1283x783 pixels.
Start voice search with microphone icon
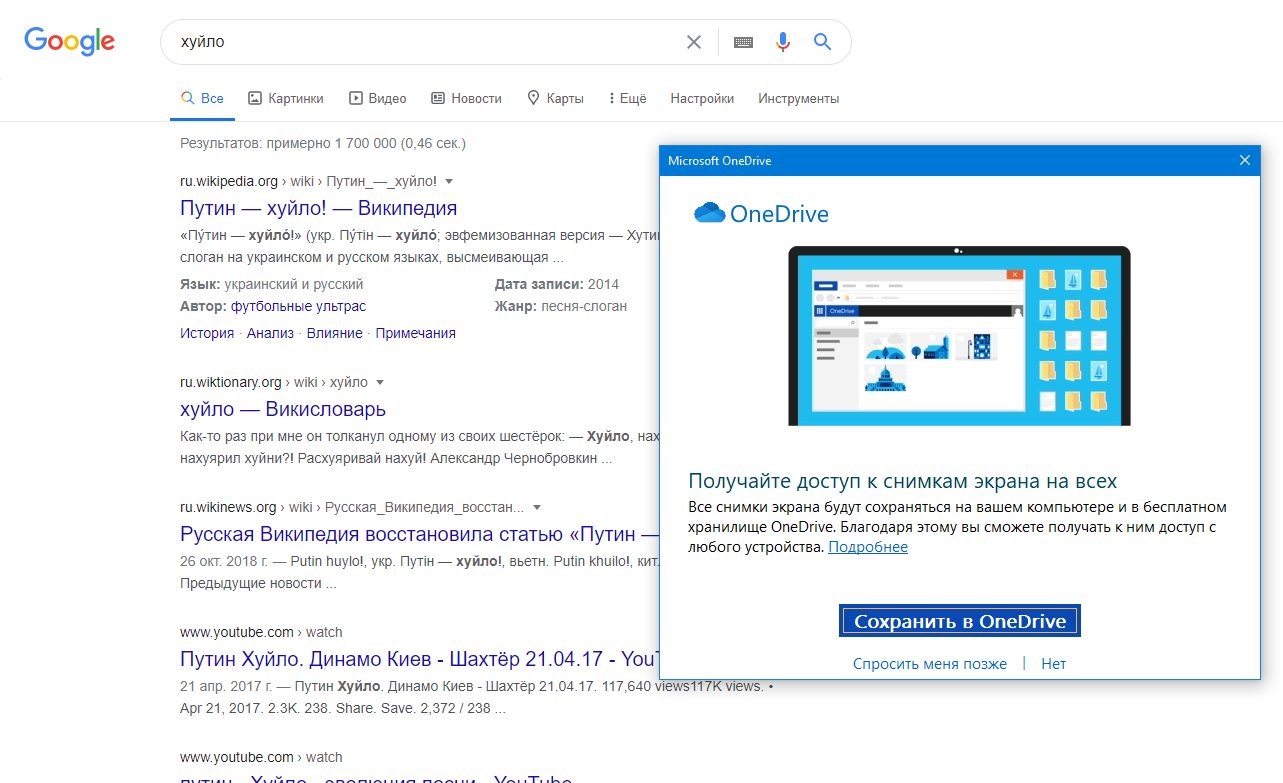click(783, 42)
